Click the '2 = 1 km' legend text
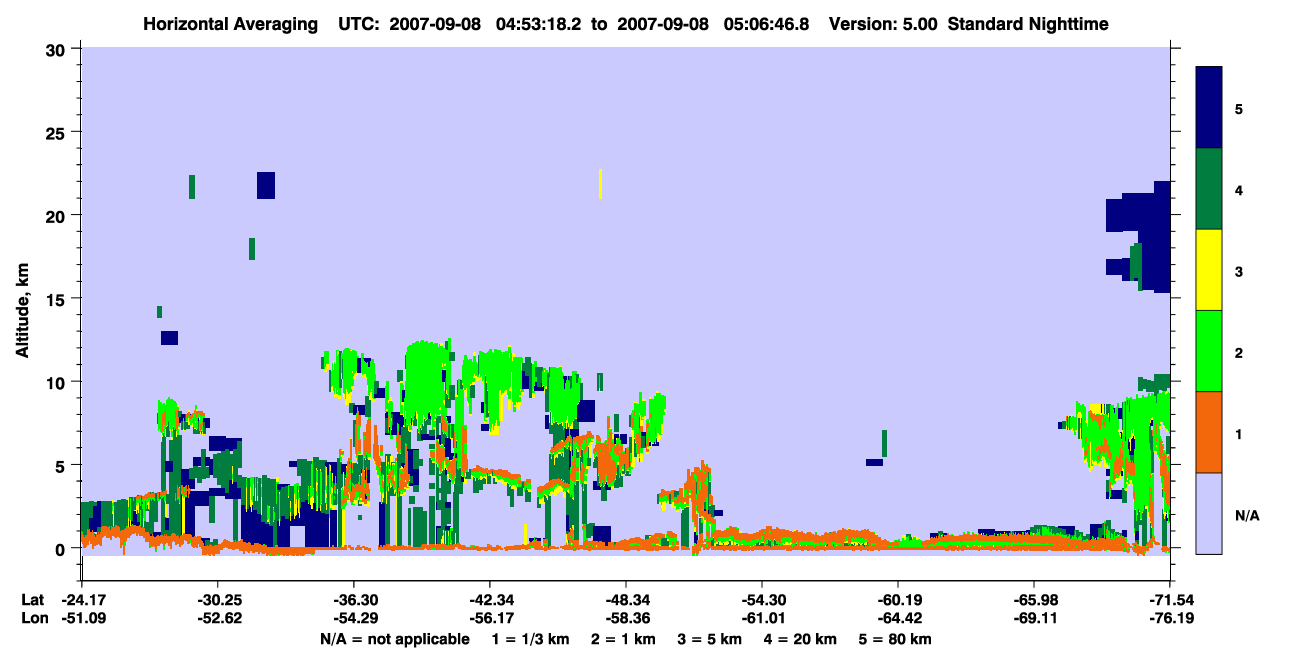 coord(624,639)
